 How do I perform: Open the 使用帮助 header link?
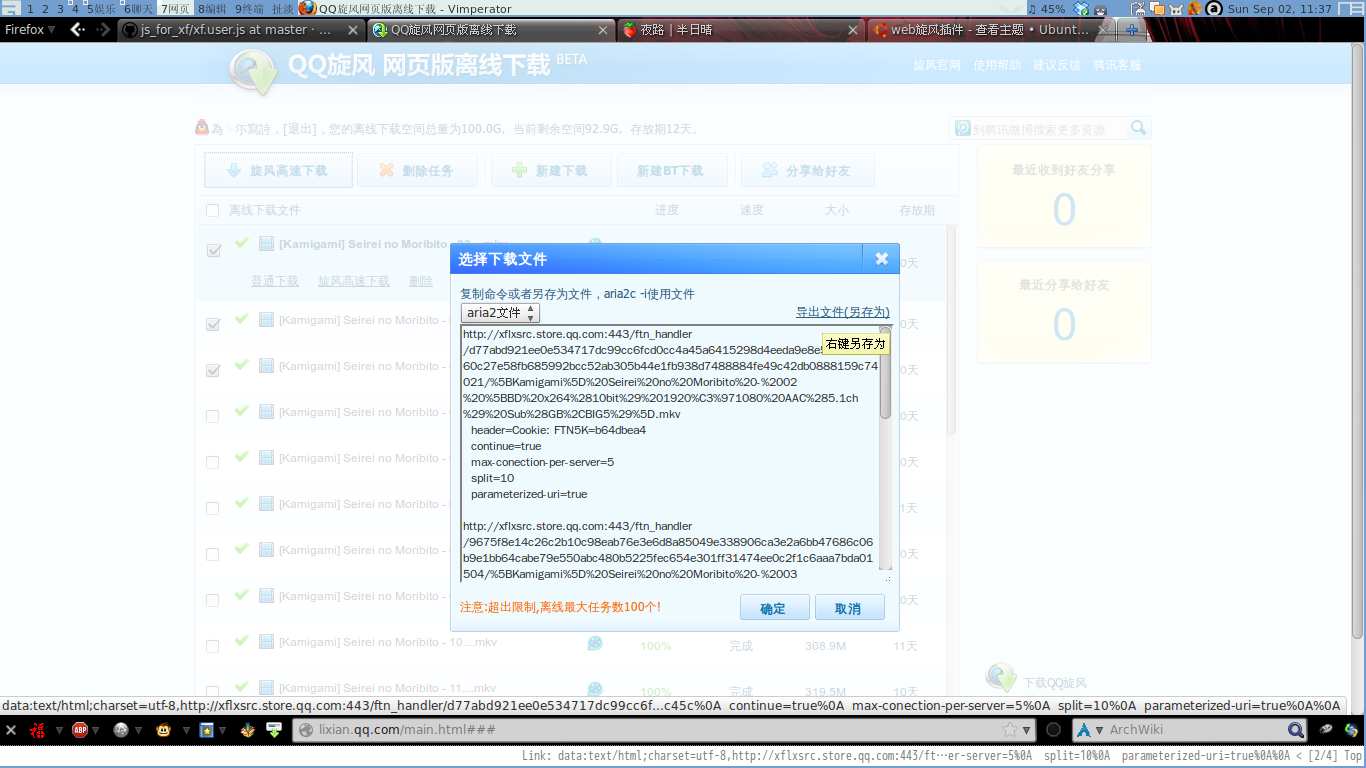(x=997, y=65)
